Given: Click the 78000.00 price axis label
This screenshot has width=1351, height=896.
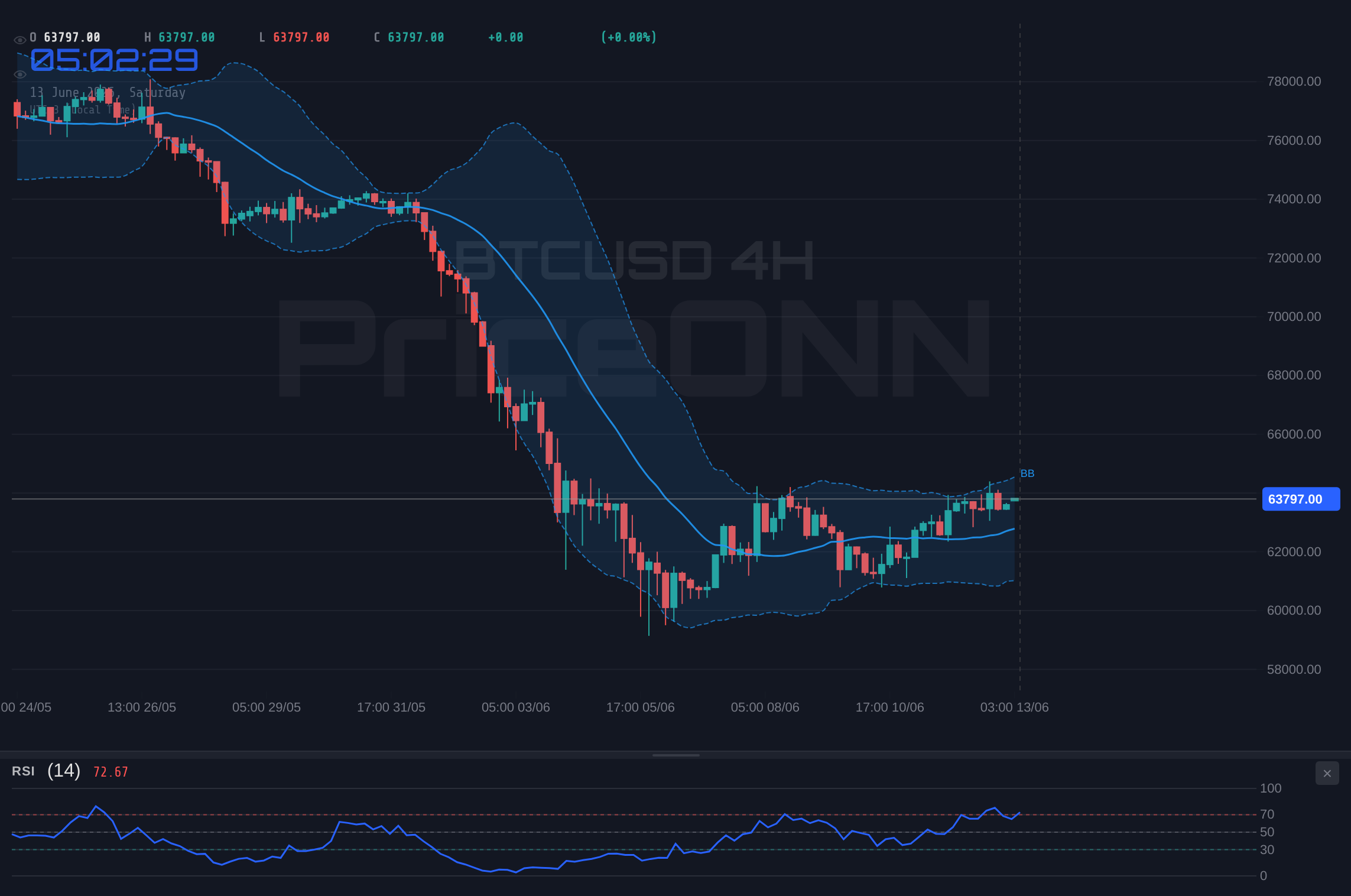Looking at the screenshot, I should [x=1294, y=82].
